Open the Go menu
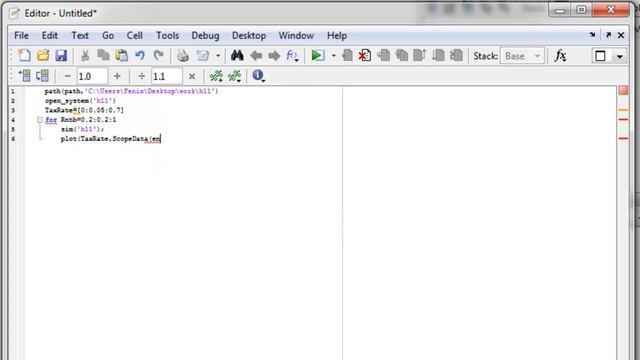This screenshot has width=640, height=360. pyautogui.click(x=108, y=36)
